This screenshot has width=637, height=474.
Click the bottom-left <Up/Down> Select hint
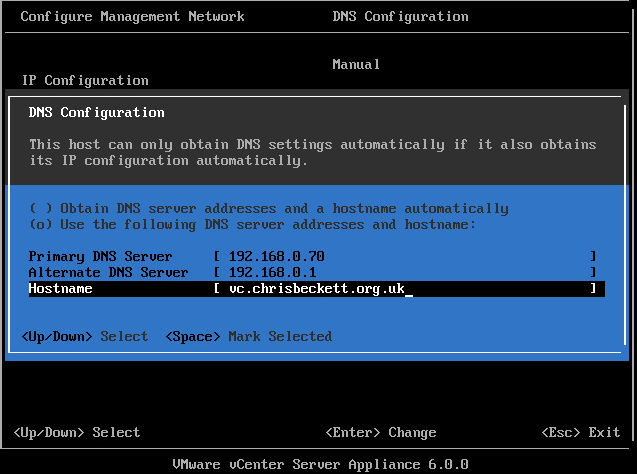(x=77, y=433)
